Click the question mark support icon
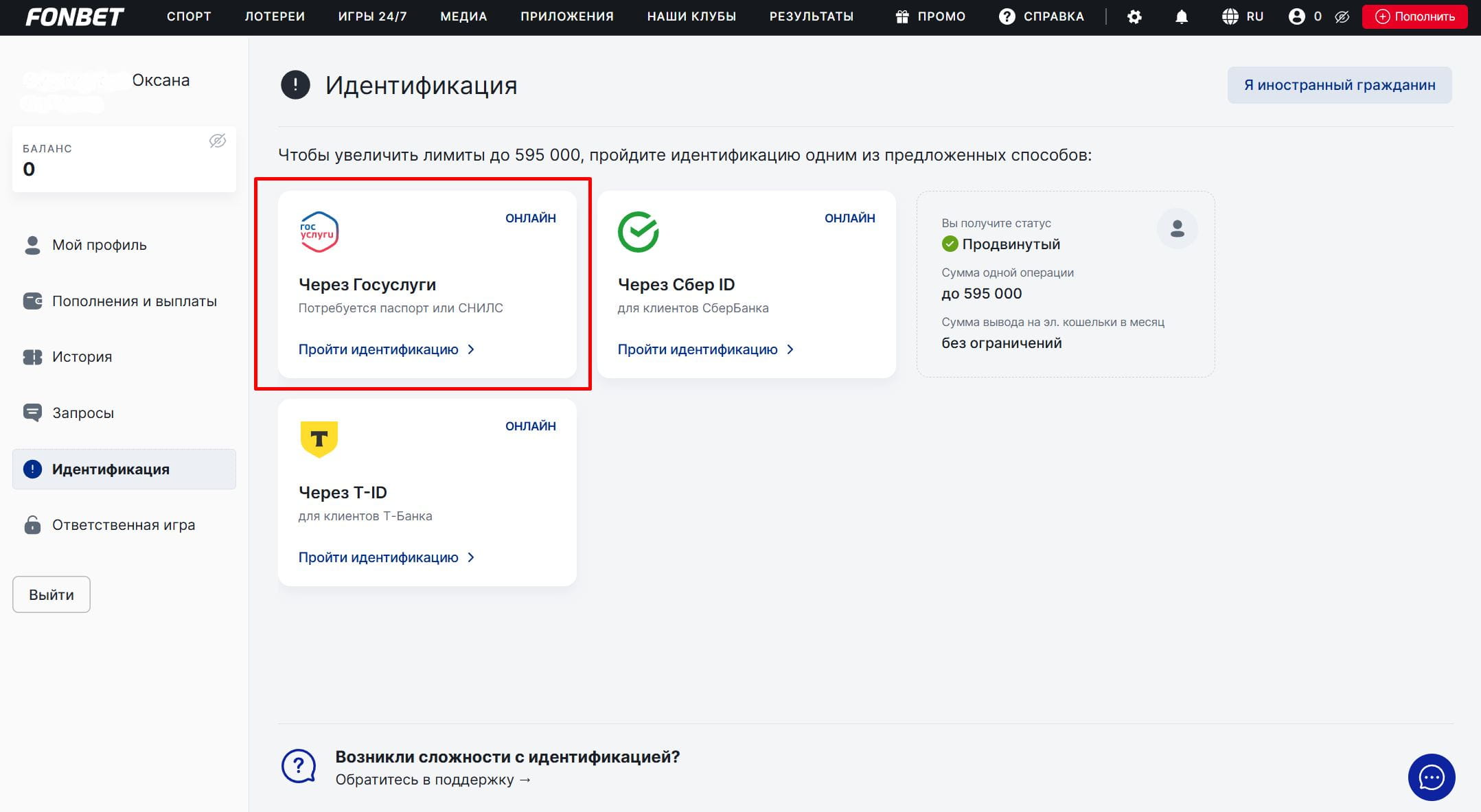Image resolution: width=1481 pixels, height=812 pixels. pyautogui.click(x=299, y=766)
